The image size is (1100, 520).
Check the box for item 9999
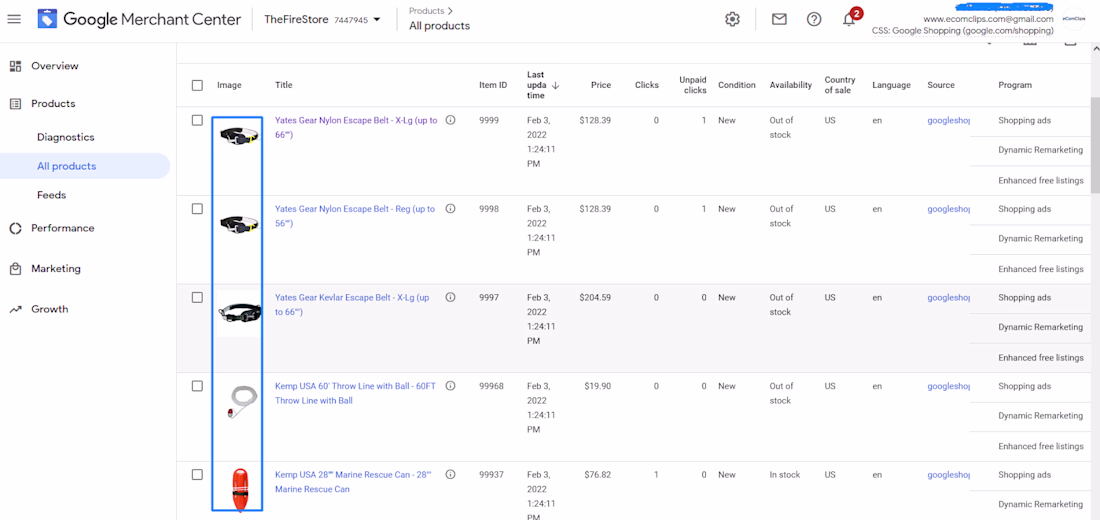[x=197, y=121]
